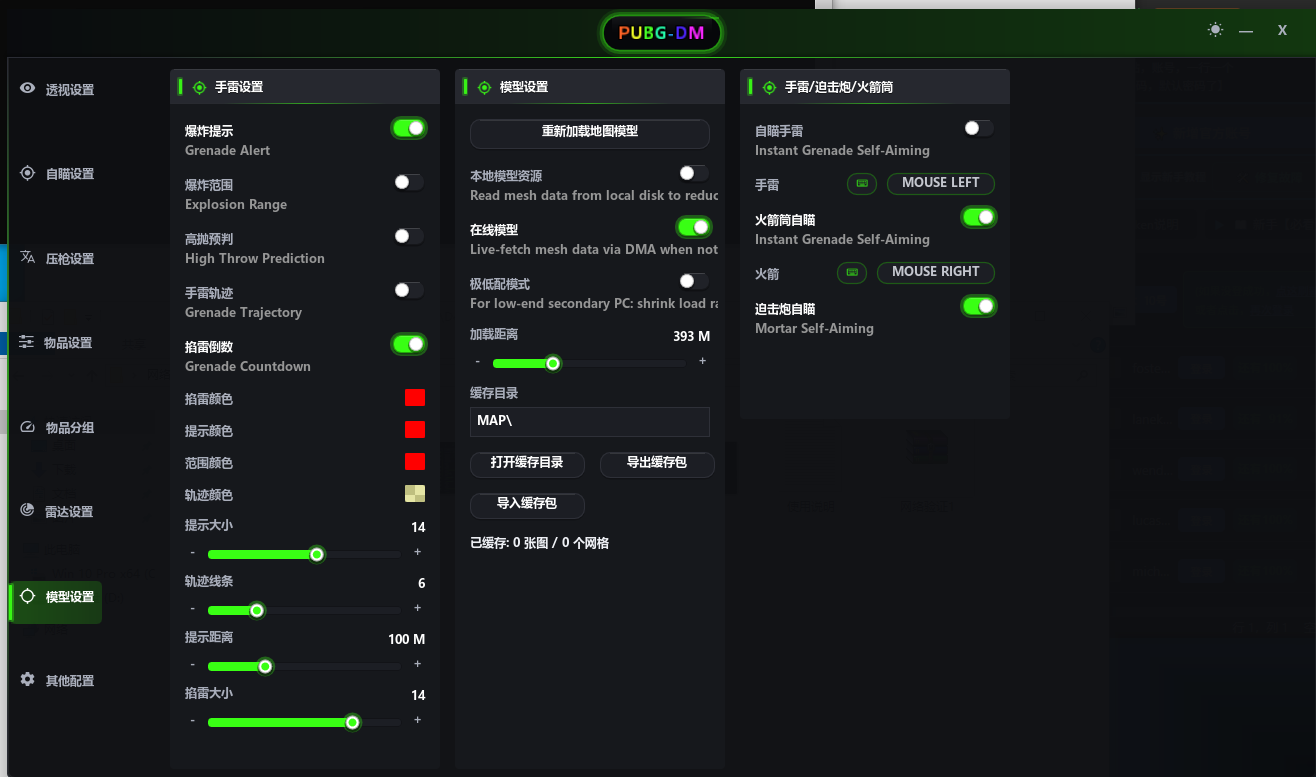Disable 火箭筒自瞄 toggle
1316x777 pixels.
pyautogui.click(x=979, y=217)
